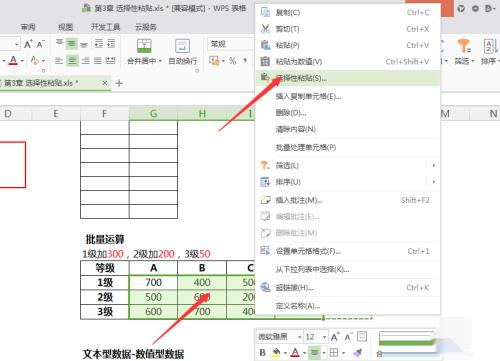The width and height of the screenshot is (500, 361).
Task: Click the format painter brush in mini toolbar
Action: tap(358, 352)
